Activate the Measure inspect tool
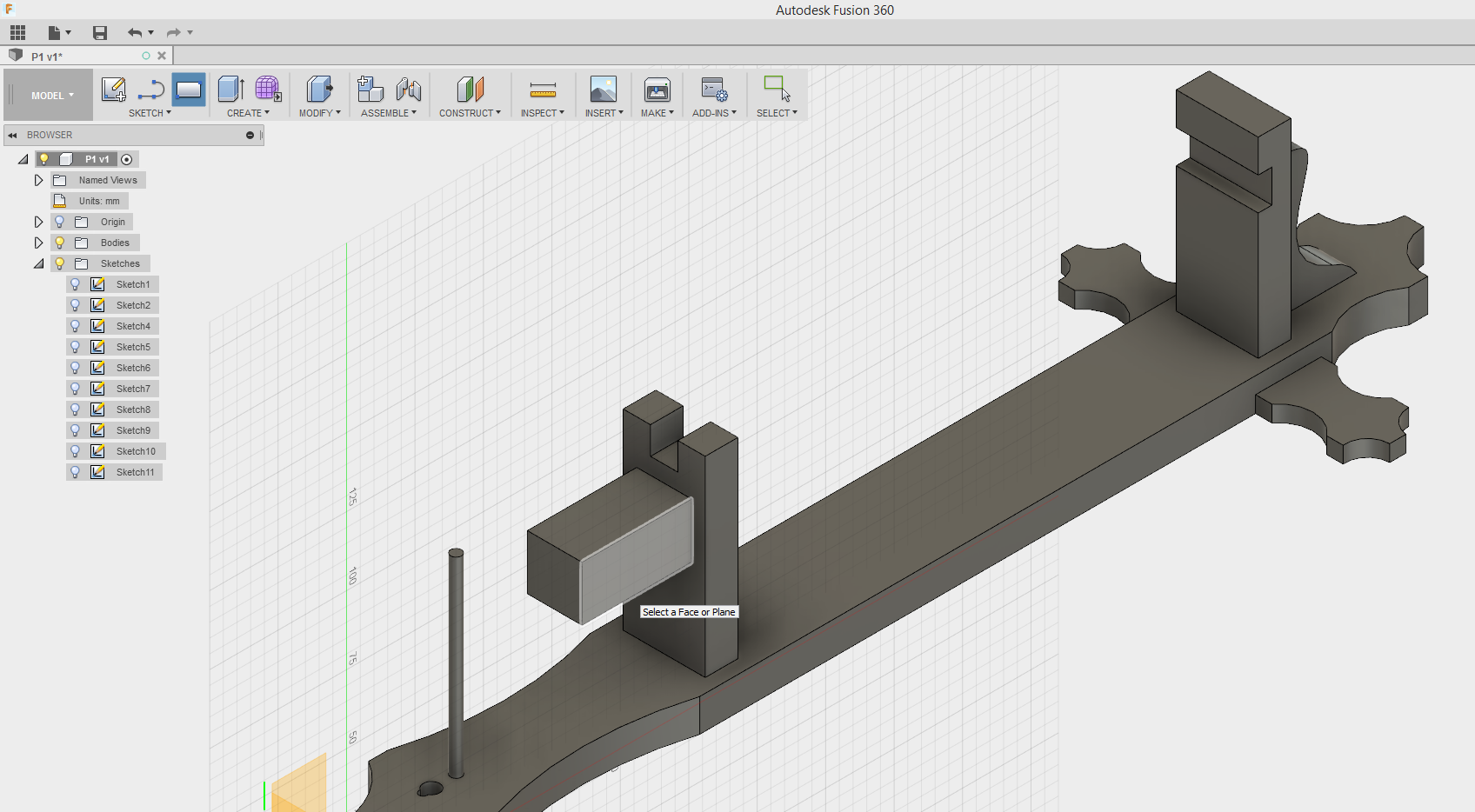The image size is (1475, 812). tap(543, 90)
